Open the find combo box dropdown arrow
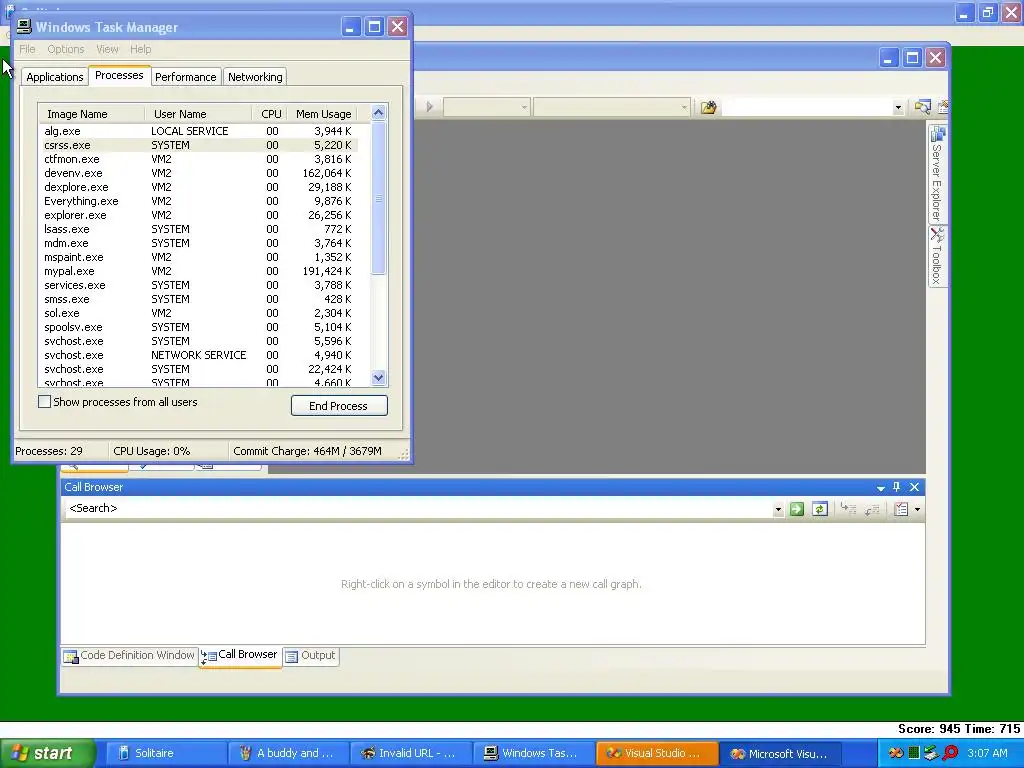The width and height of the screenshot is (1024, 768). click(x=898, y=108)
